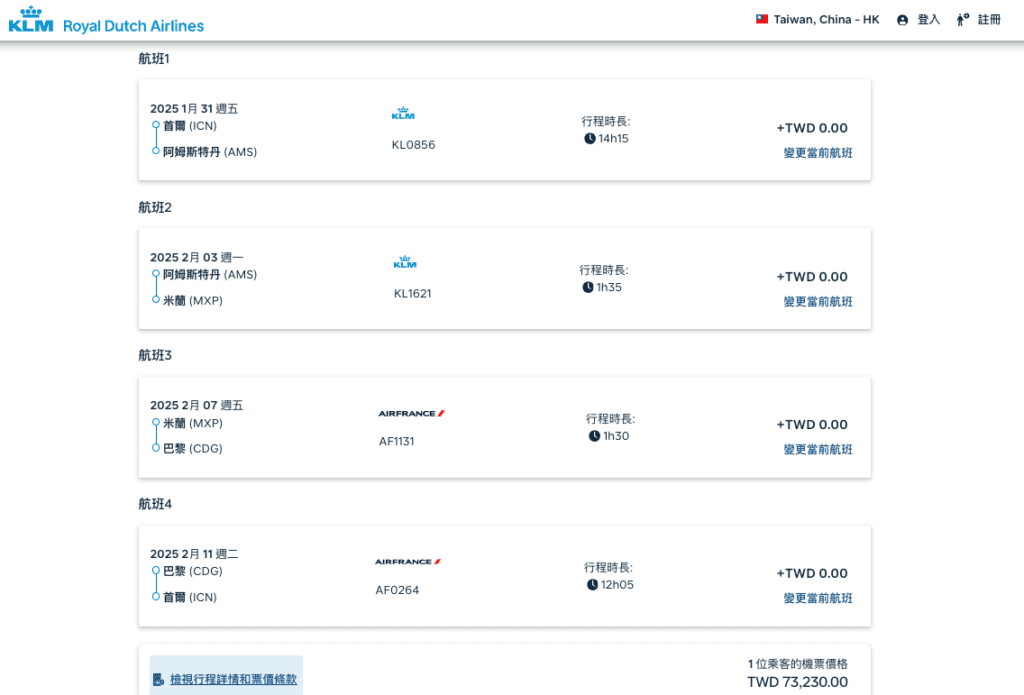Click the Taiwan flag icon
Screen dimensions: 1024x695
[x=761, y=20]
